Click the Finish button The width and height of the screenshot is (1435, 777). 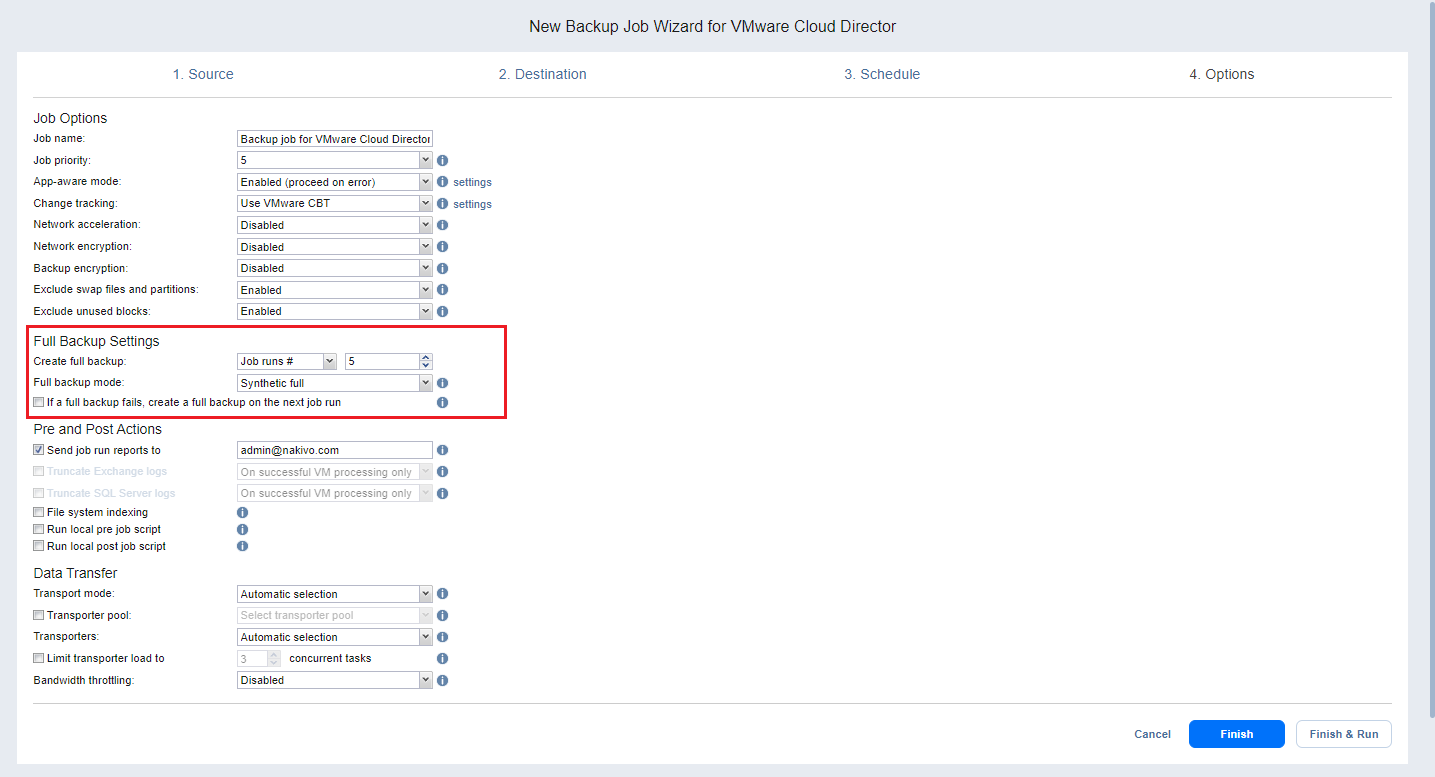[x=1236, y=734]
